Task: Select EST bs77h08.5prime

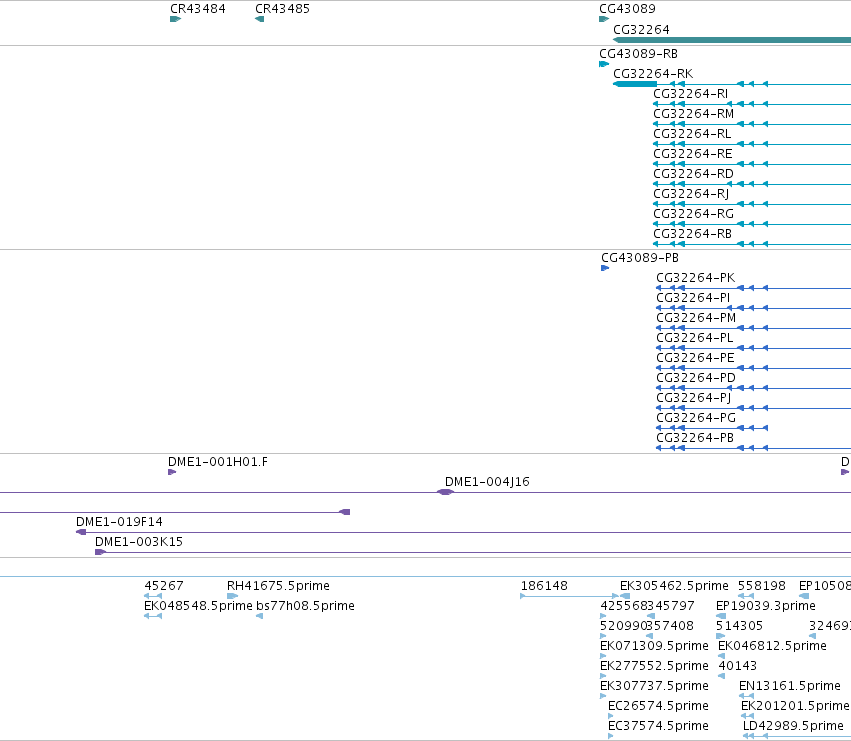Action: [259, 616]
